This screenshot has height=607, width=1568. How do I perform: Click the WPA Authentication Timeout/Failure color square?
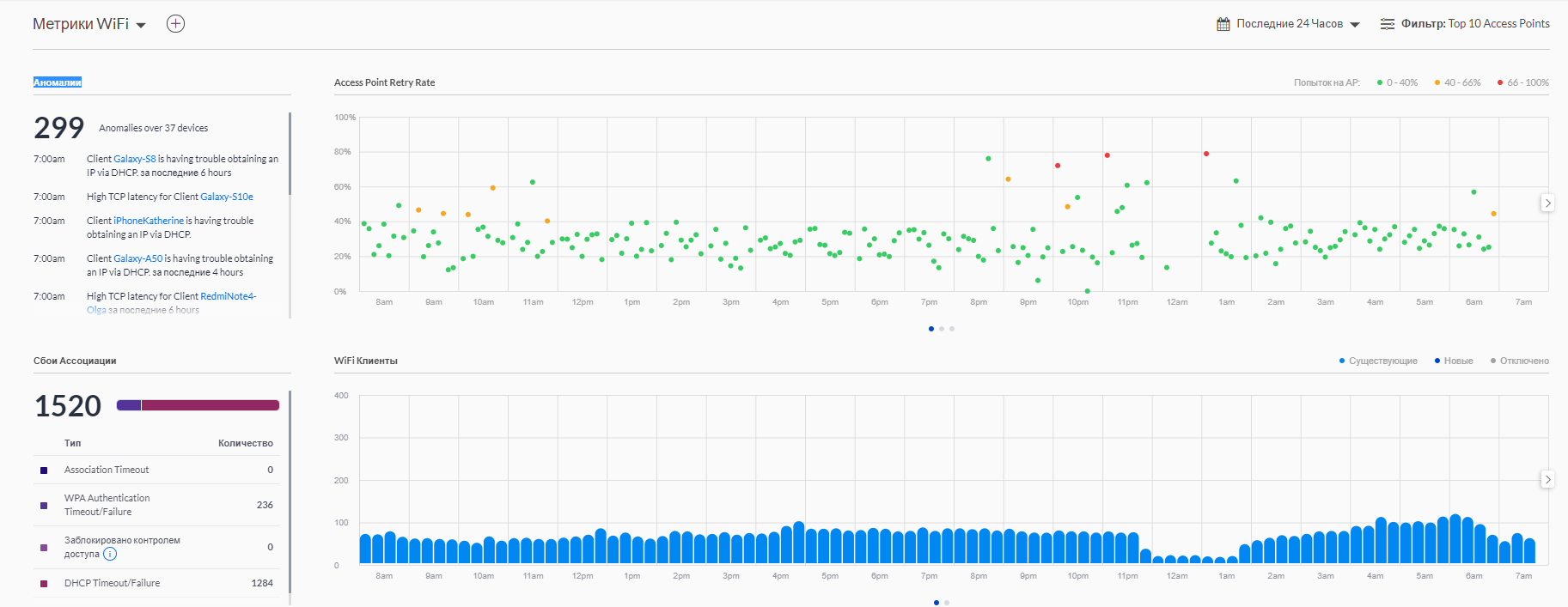point(44,506)
